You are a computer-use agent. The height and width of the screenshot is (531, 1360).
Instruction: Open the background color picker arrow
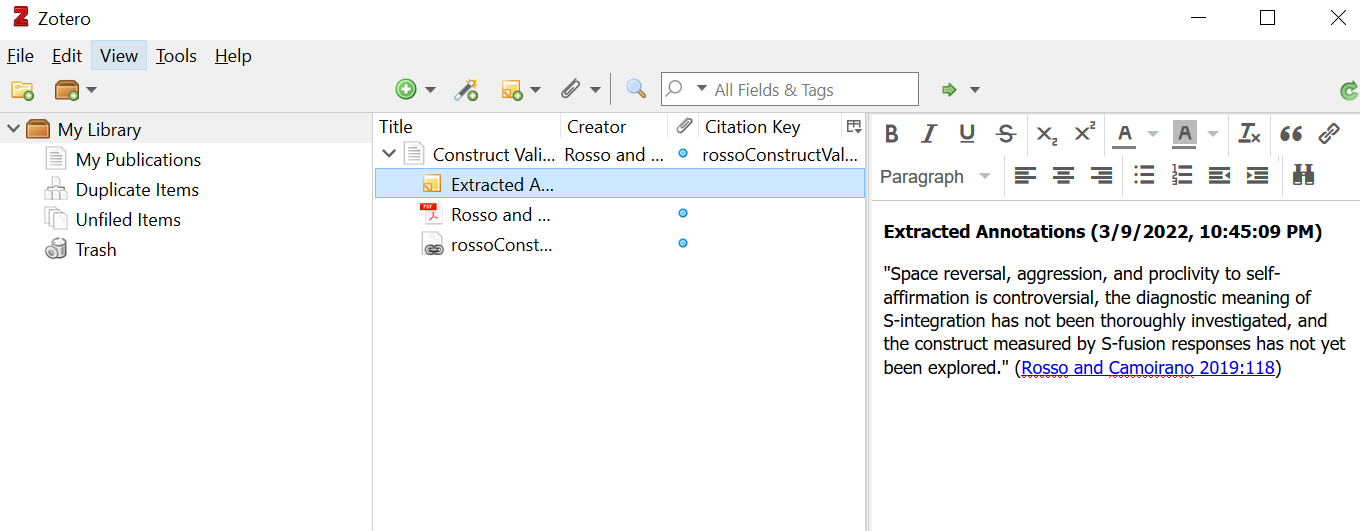coord(1213,133)
